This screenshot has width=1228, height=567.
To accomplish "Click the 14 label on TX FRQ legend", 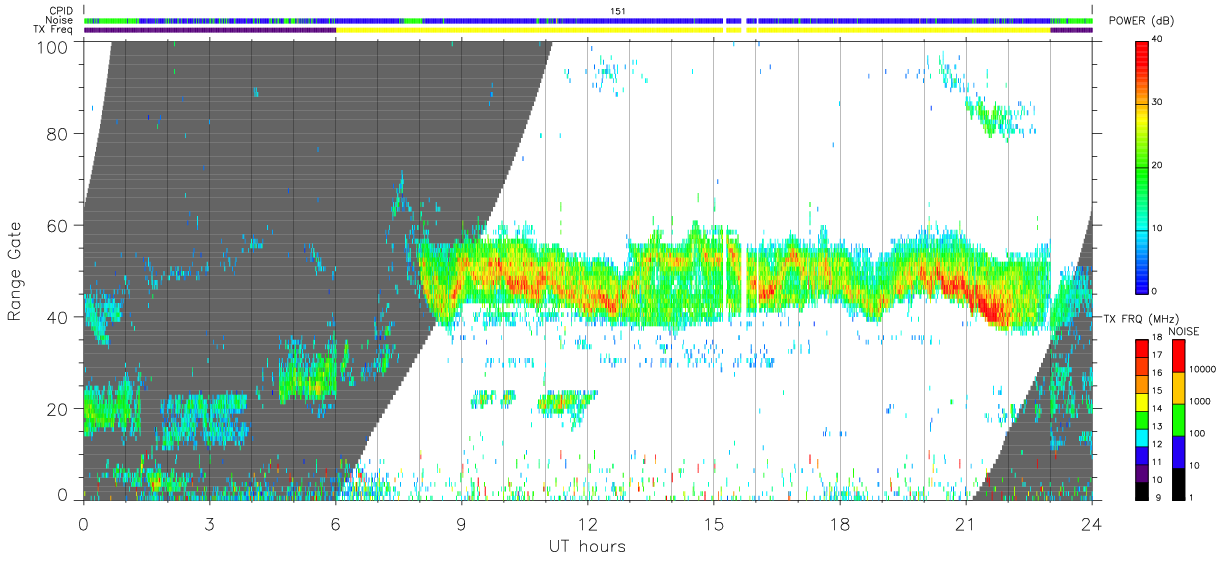I will (1157, 410).
